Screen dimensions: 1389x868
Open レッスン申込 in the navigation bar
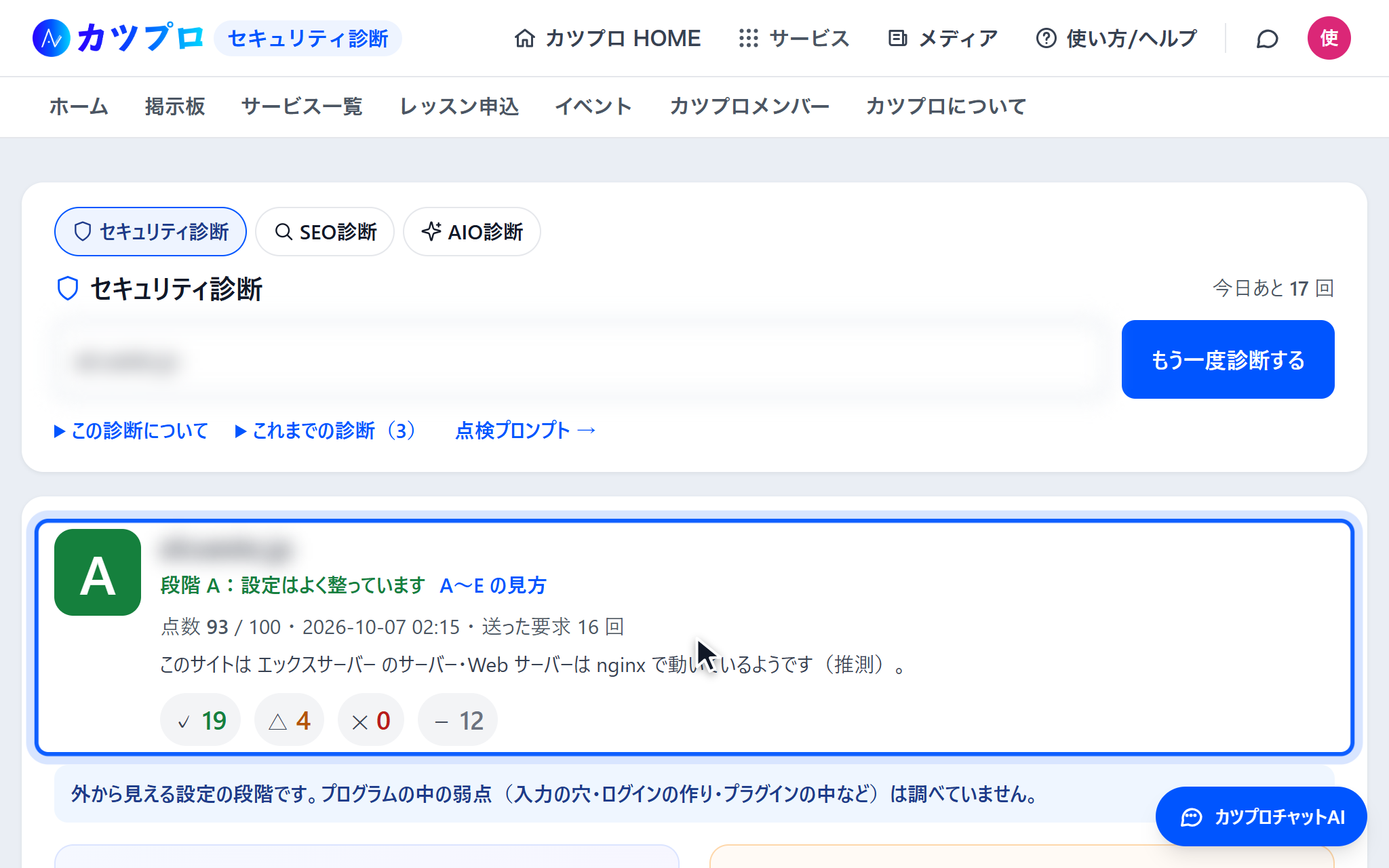coord(459,106)
